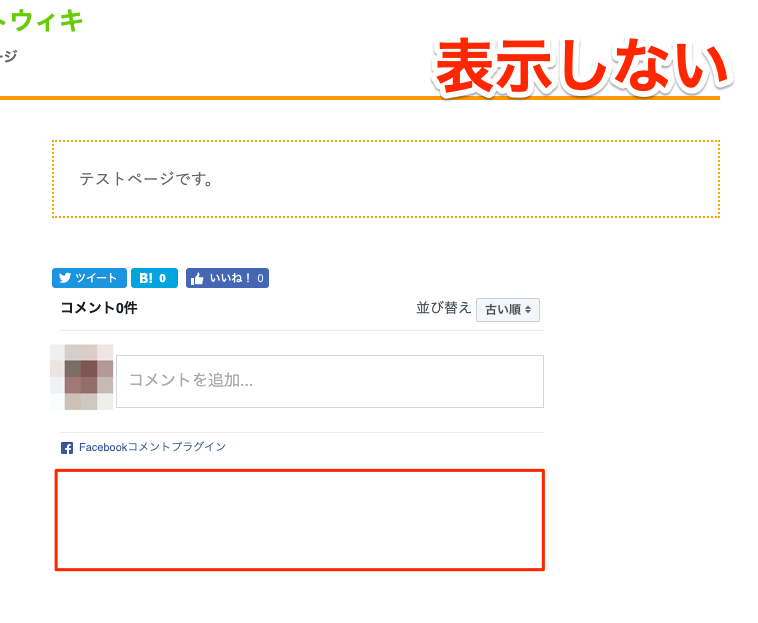This screenshot has width=758, height=623.
Task: Click the テストページです。 text
Action: pos(146,179)
